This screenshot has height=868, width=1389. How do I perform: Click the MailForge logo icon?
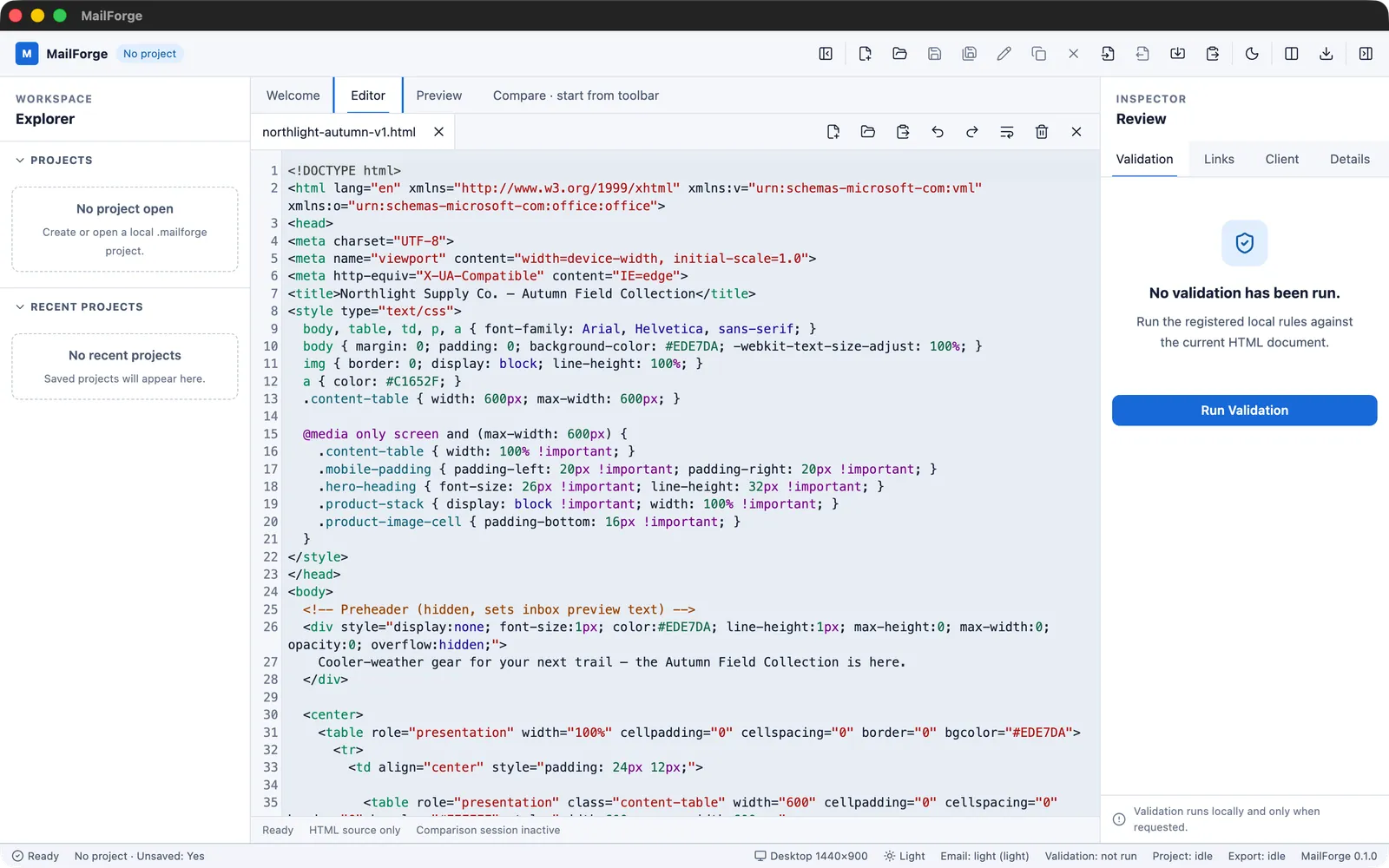pos(27,54)
